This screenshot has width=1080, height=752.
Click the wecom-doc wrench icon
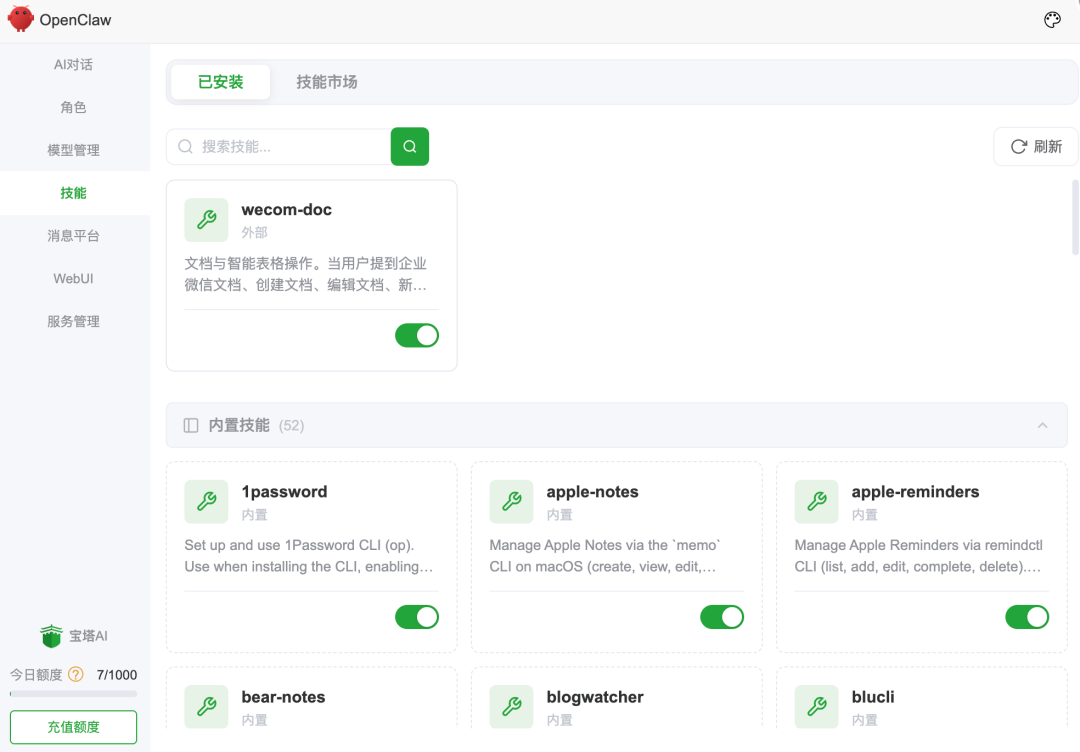(x=206, y=220)
